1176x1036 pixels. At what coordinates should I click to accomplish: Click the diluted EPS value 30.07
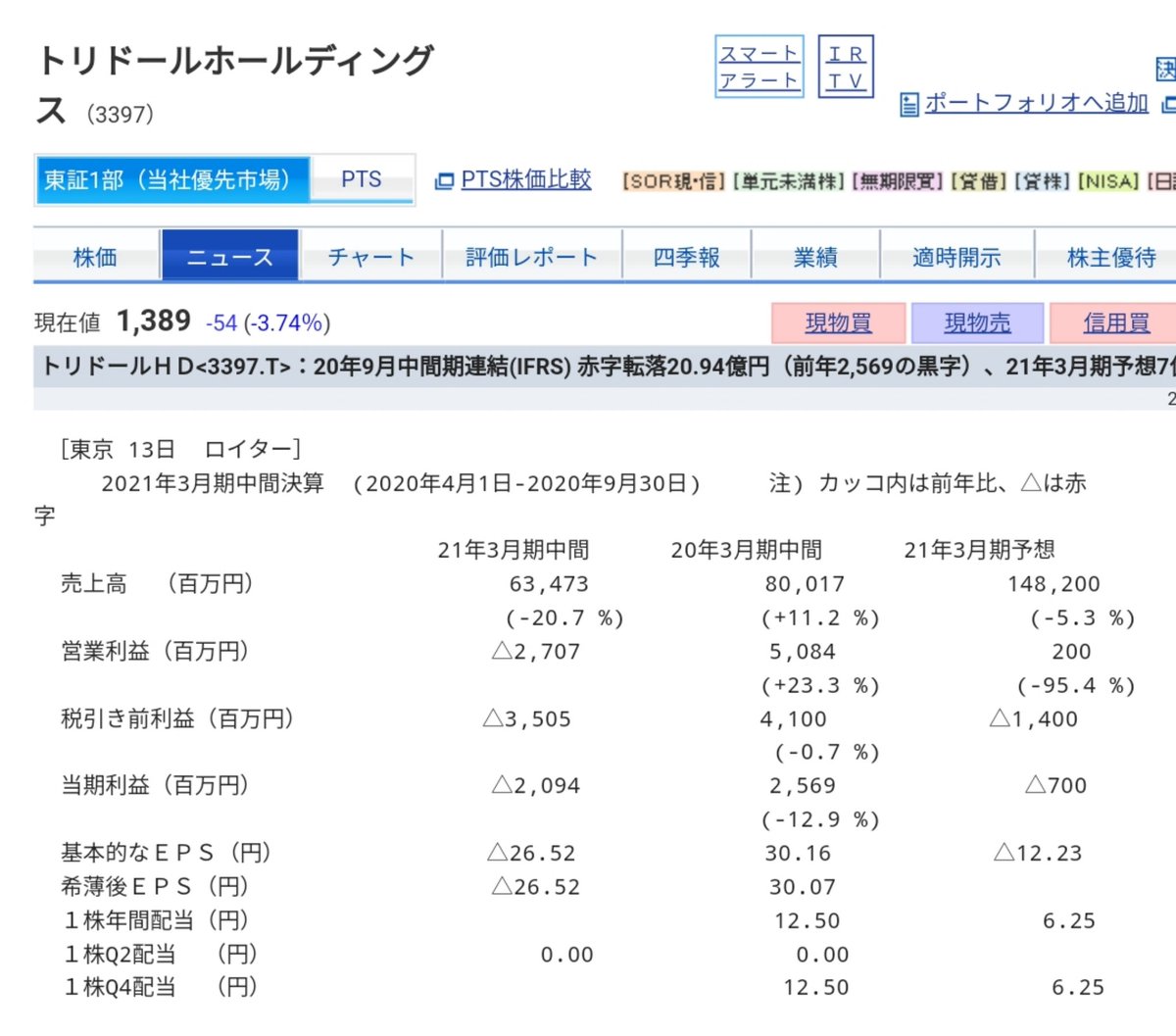point(803,887)
